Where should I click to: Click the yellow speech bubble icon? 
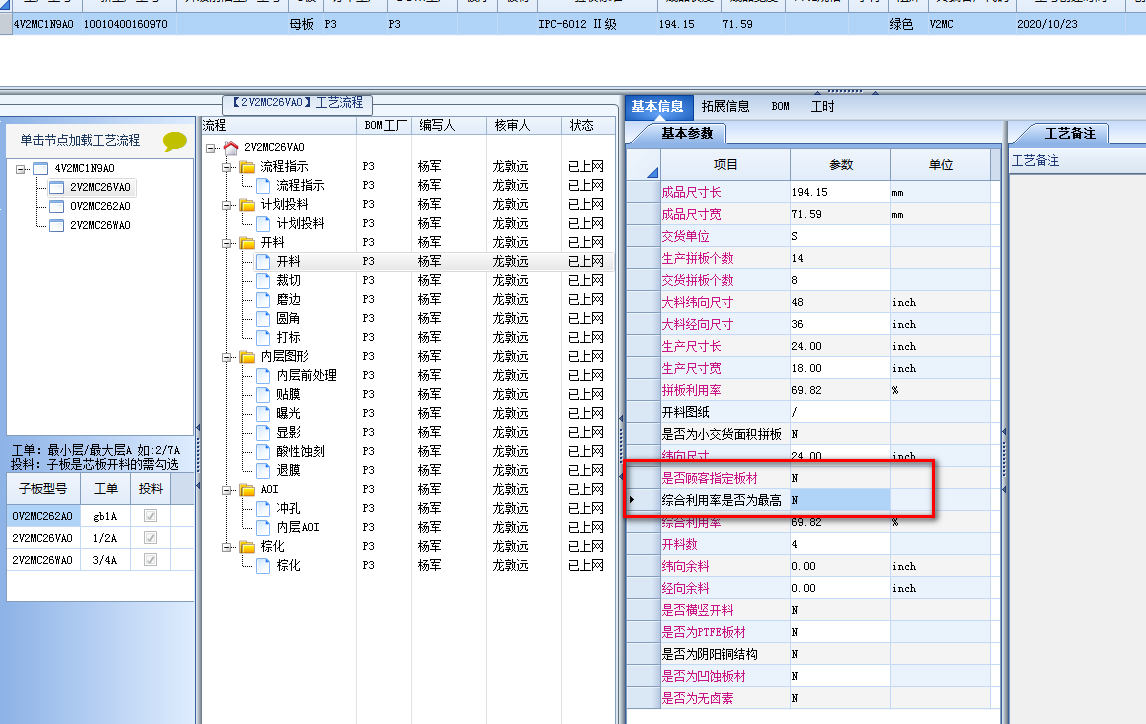click(175, 140)
